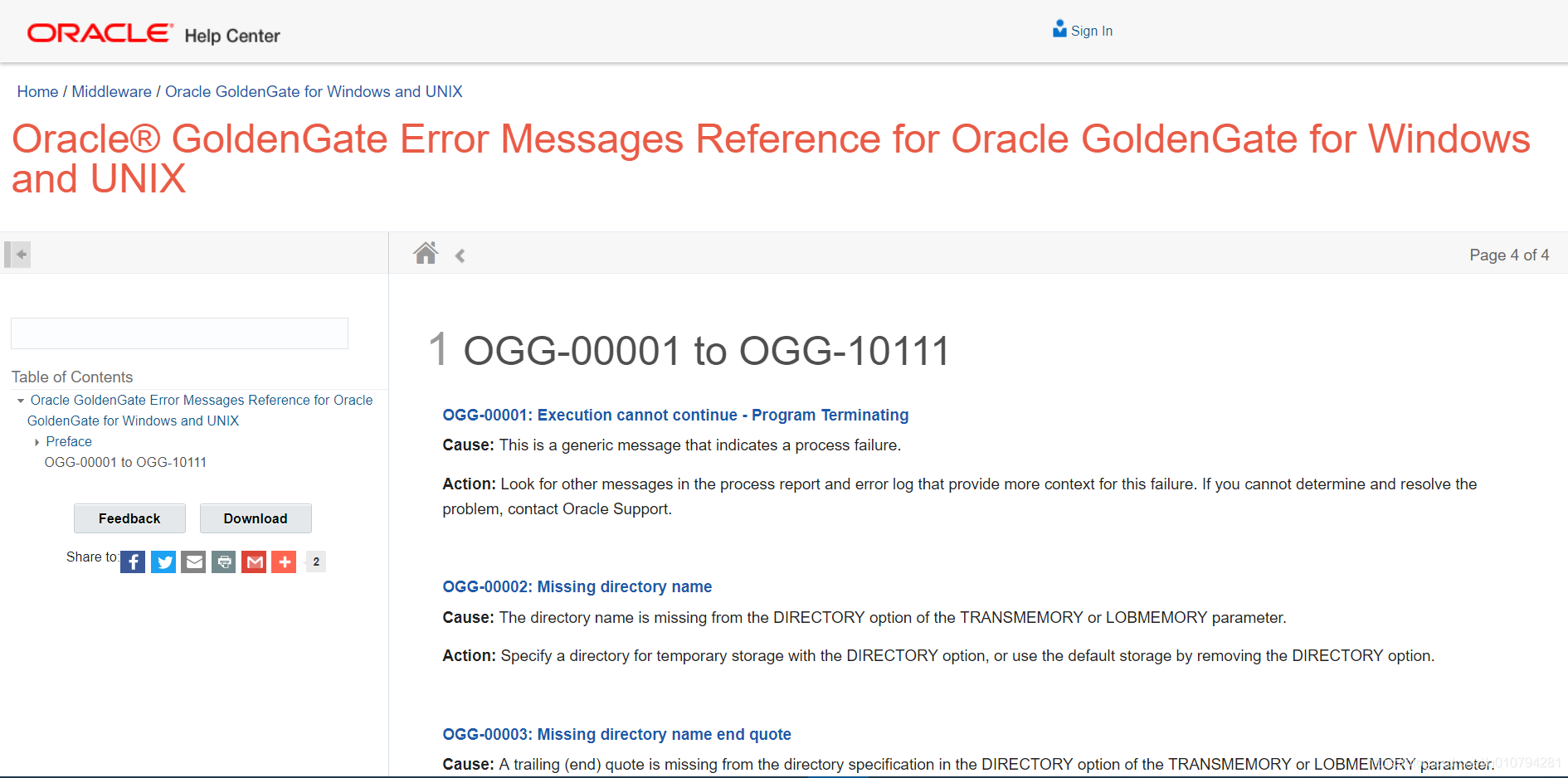This screenshot has height=778, width=1568.
Task: Share via email envelope icon
Action: (193, 562)
